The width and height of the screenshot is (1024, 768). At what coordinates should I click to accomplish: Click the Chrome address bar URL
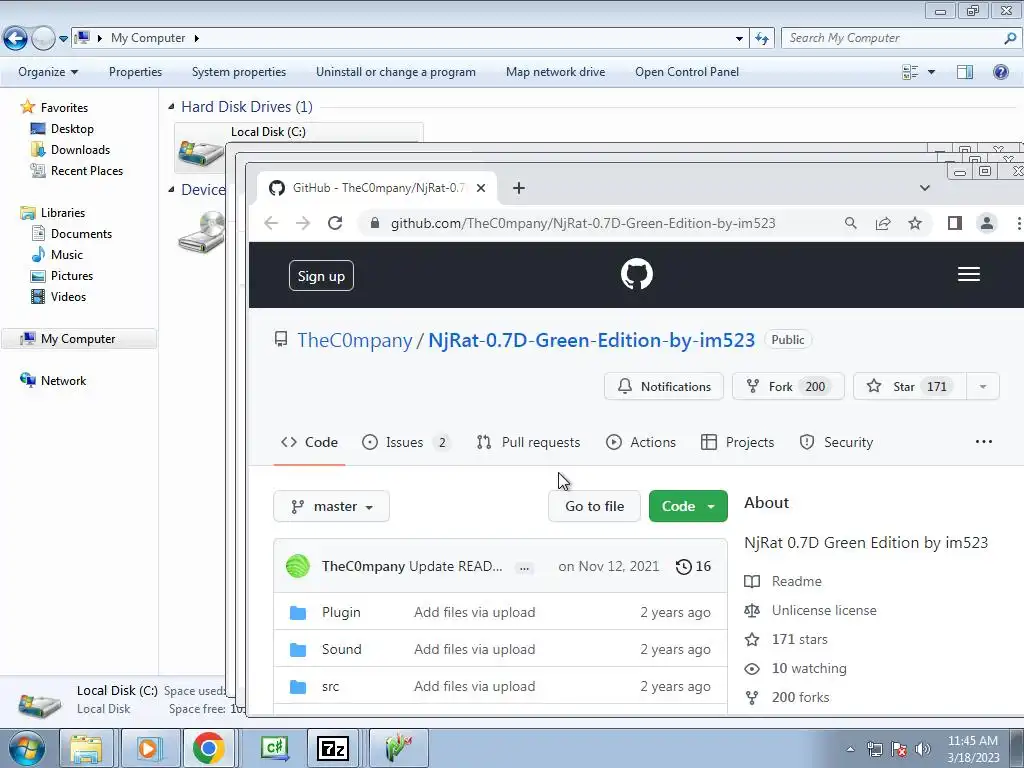tap(583, 223)
